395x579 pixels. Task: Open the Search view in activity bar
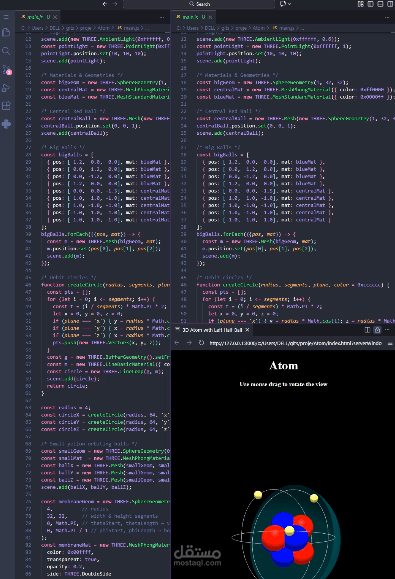pyautogui.click(x=6, y=51)
